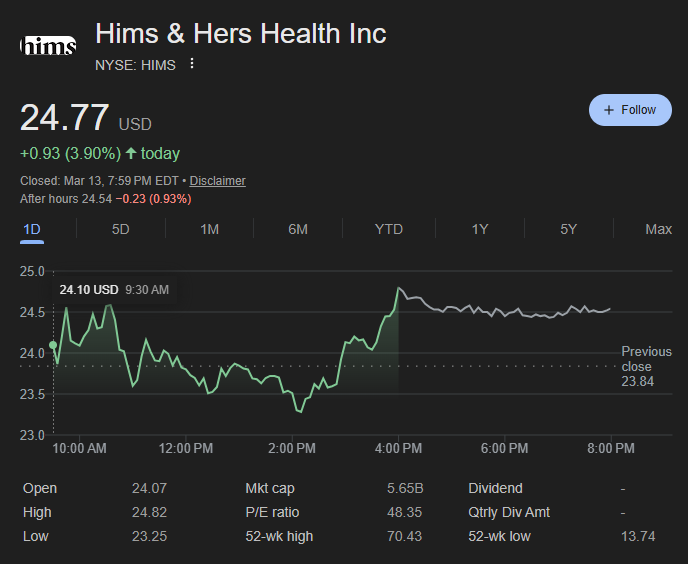Switch to the 5D chart range

click(x=120, y=229)
